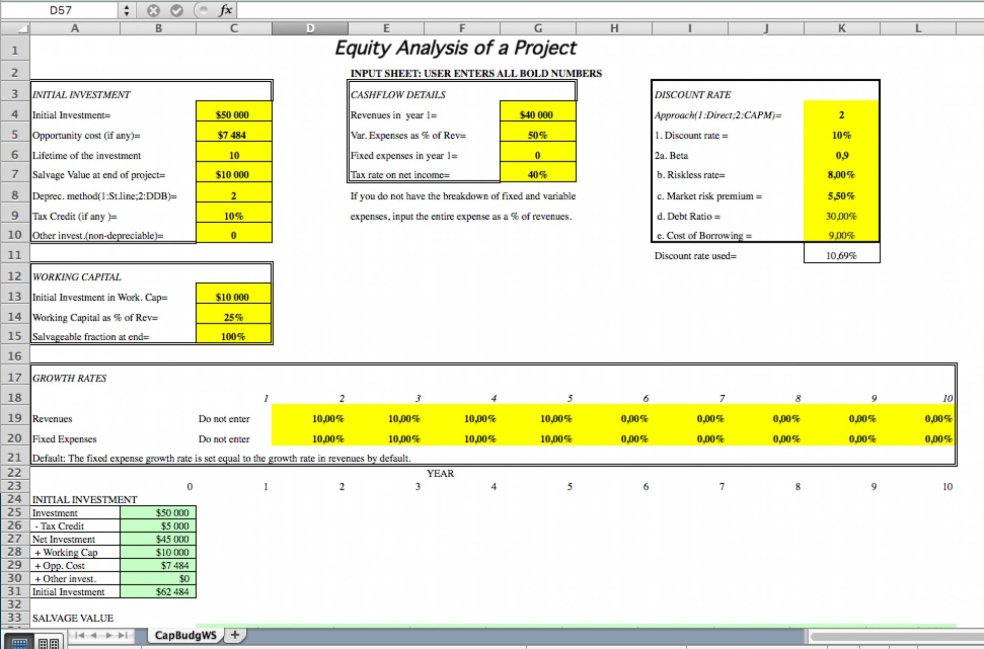984x649 pixels.
Task: Select column D by its header
Action: pos(310,27)
